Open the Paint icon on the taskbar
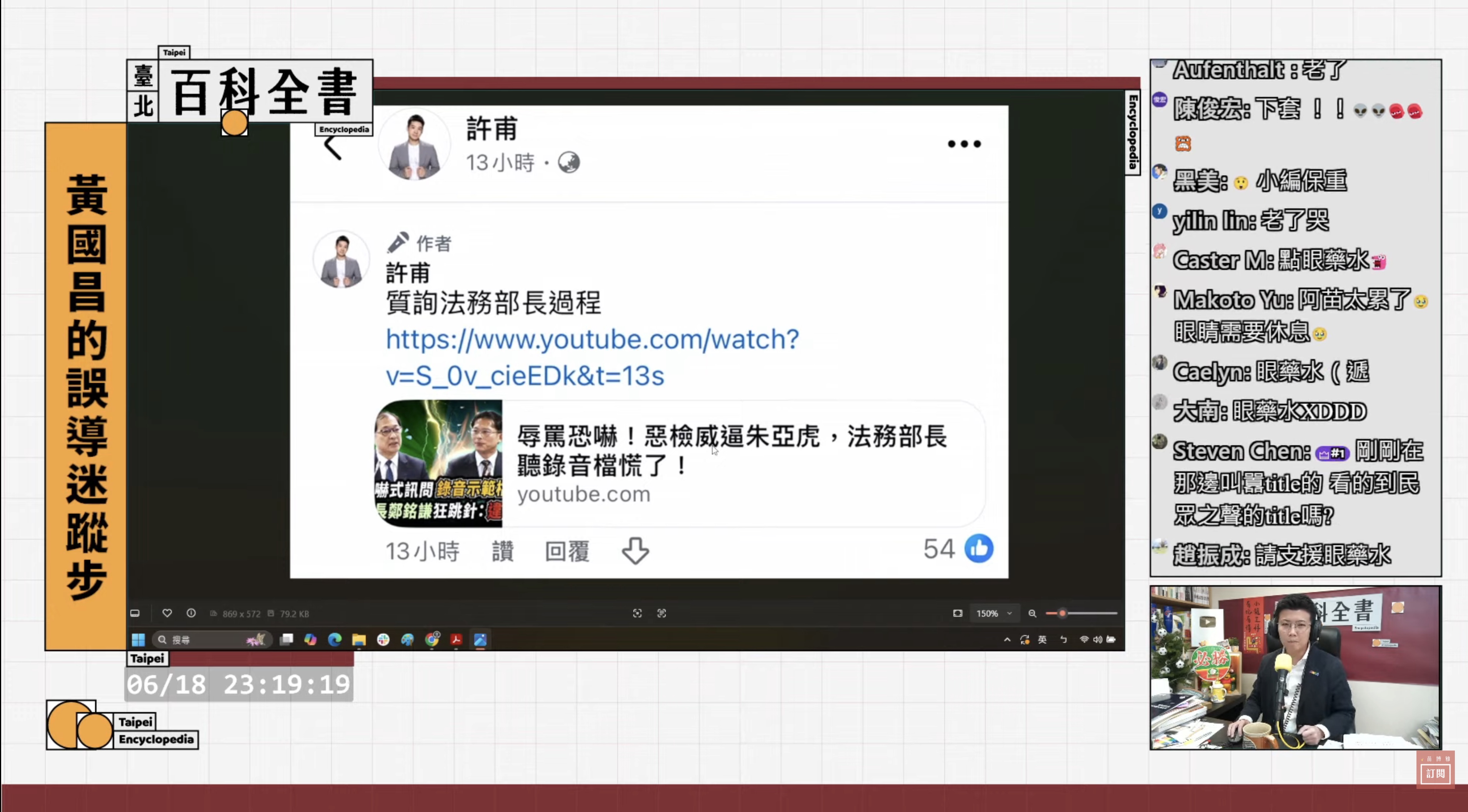This screenshot has height=812, width=1468. tap(407, 639)
